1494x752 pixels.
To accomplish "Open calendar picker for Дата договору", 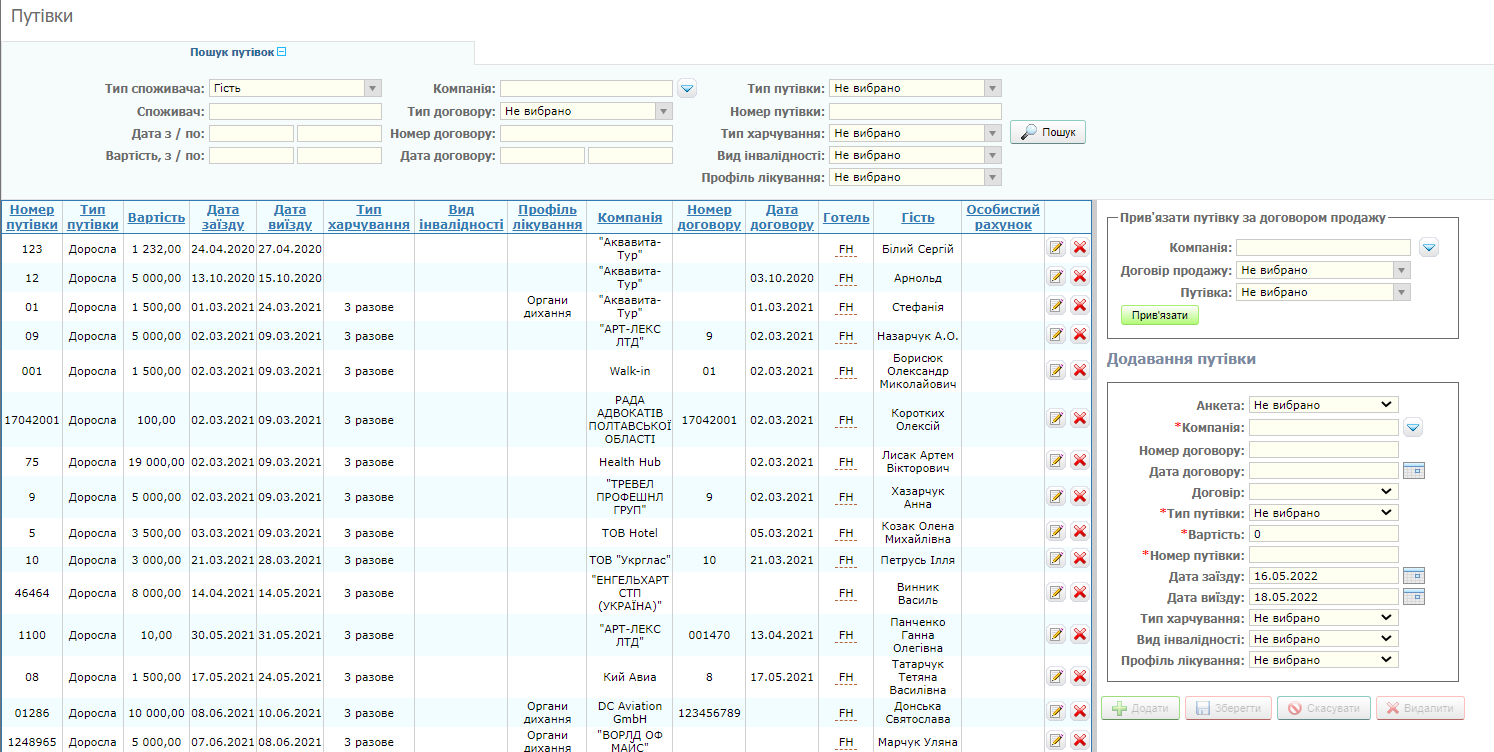I will [x=1413, y=471].
